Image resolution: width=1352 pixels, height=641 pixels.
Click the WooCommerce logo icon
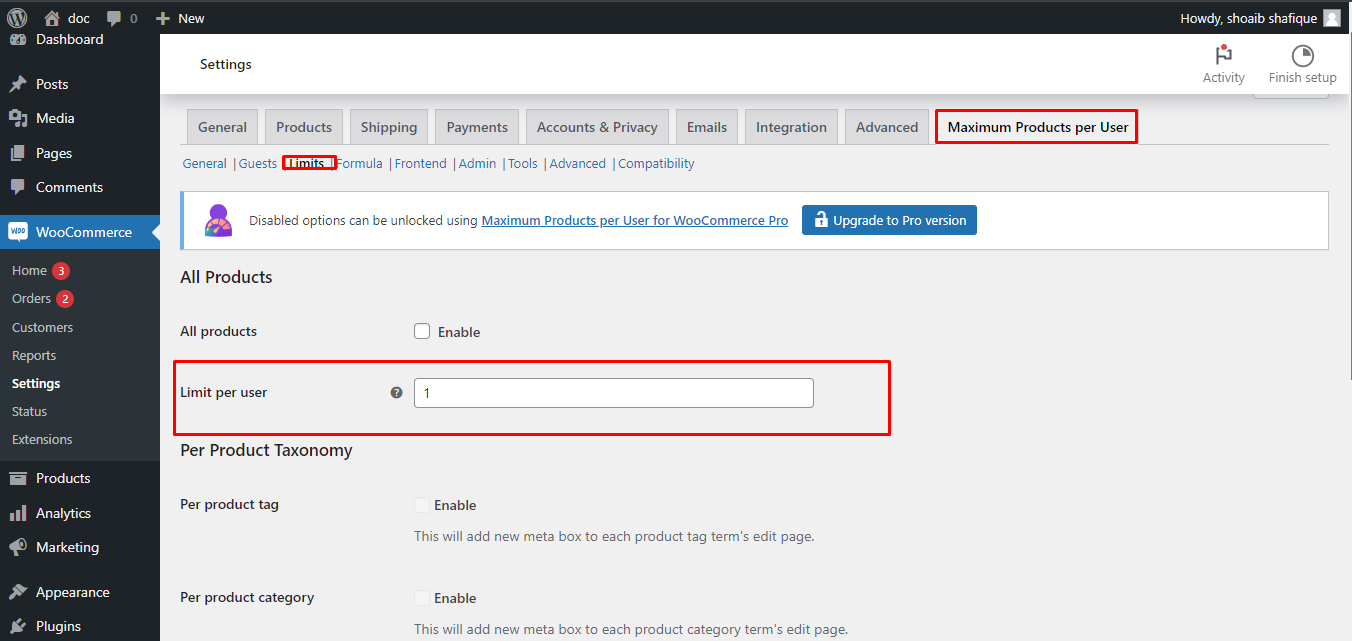(x=18, y=231)
